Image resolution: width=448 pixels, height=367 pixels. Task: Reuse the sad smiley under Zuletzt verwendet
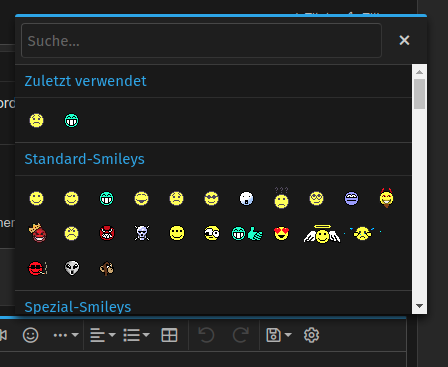(37, 121)
